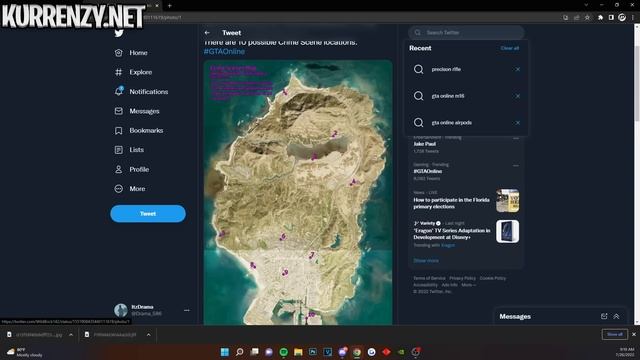Image resolution: width=640 pixels, height=360 pixels.
Task: Open menu for first downloaded jpg file
Action: (71, 335)
